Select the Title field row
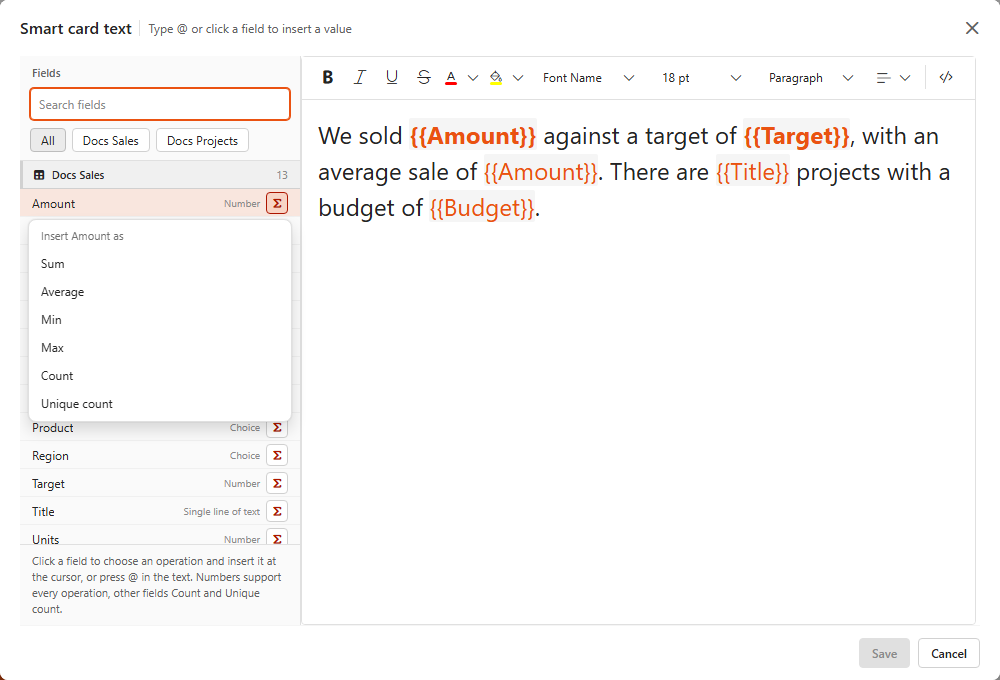 160,512
